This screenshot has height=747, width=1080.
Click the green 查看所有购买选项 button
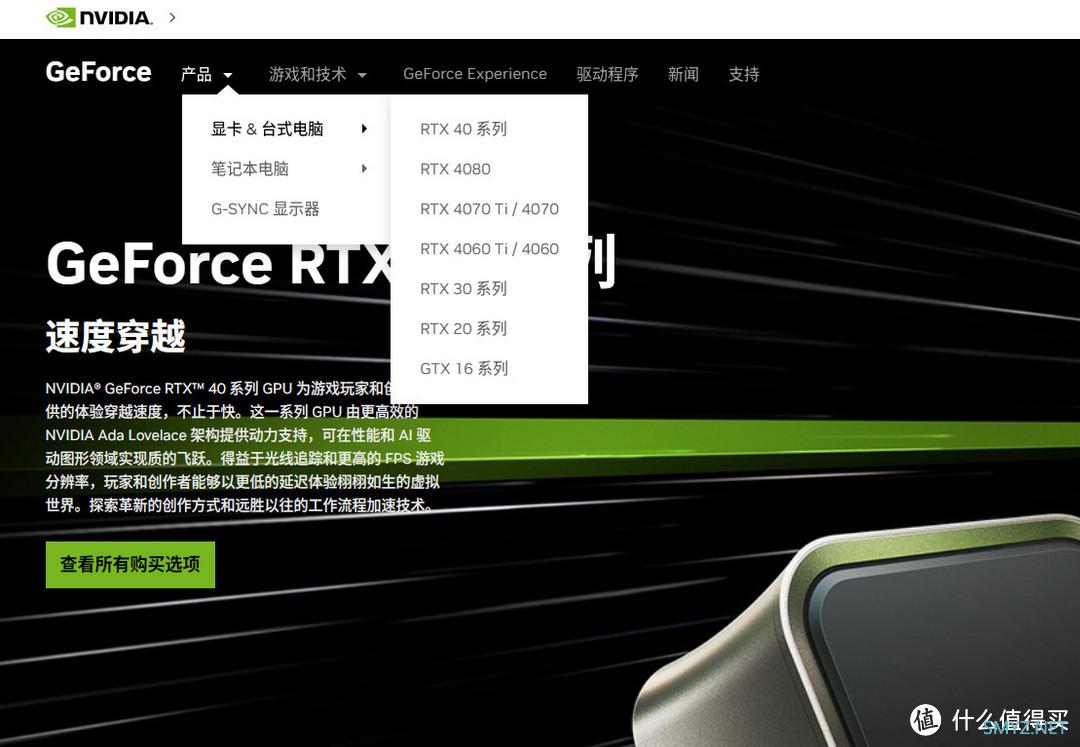pyautogui.click(x=130, y=565)
